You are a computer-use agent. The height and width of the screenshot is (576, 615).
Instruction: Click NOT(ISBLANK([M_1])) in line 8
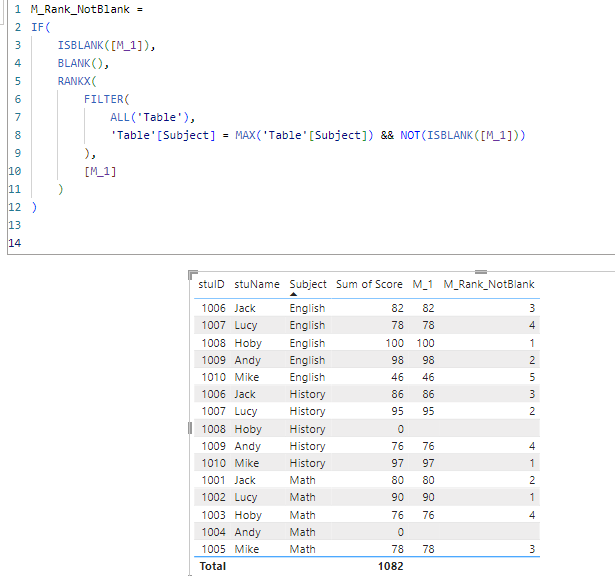point(462,135)
